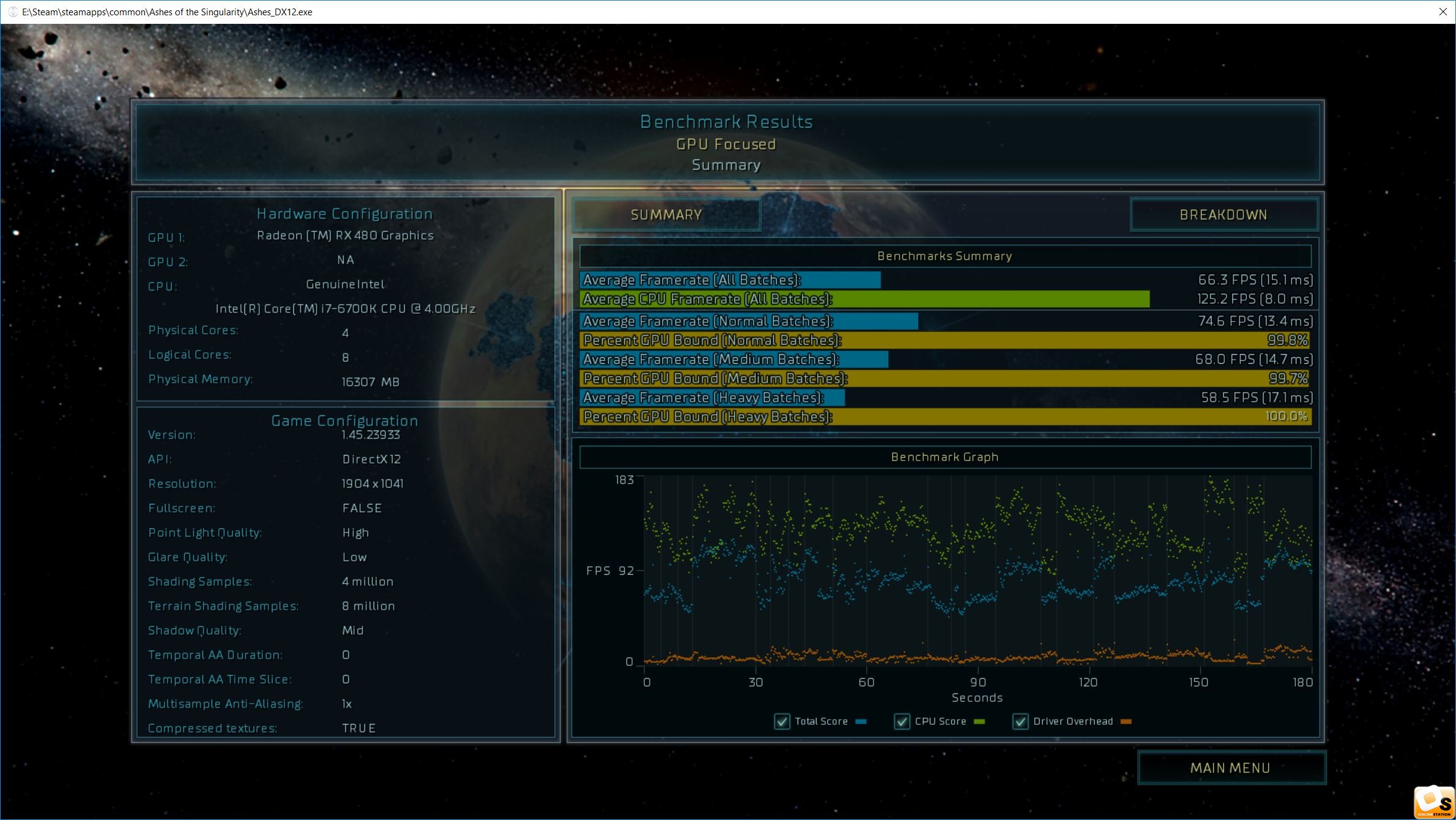
Task: Click the 58.5 FPS (17.1 ms) value
Action: (x=1257, y=397)
